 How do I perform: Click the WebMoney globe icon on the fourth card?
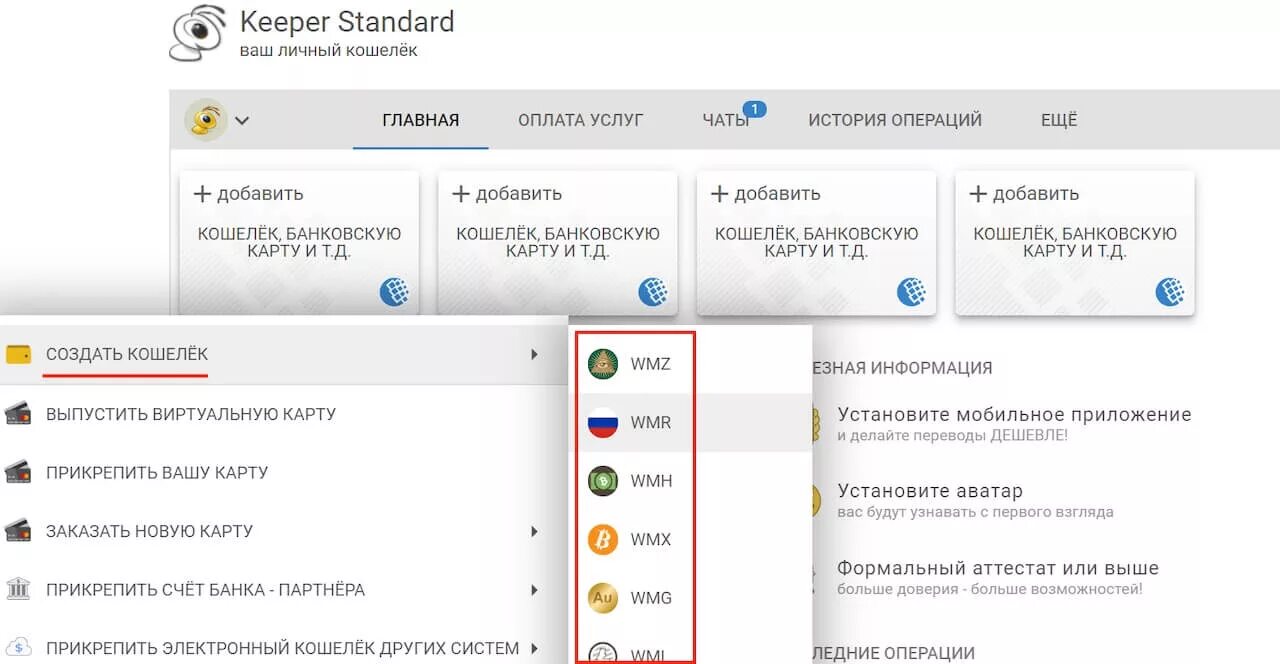point(1170,292)
